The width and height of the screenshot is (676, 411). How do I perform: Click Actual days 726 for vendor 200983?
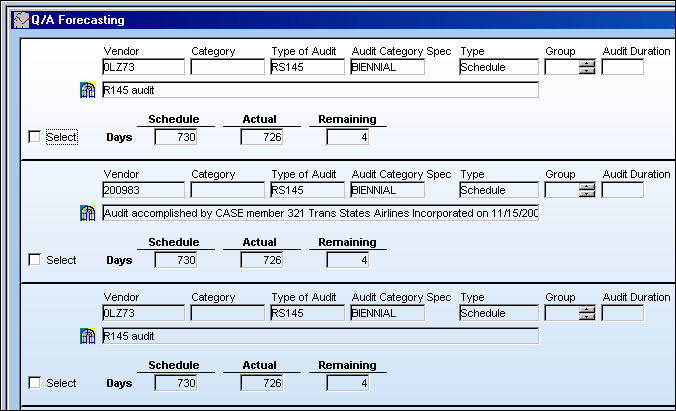coord(262,260)
